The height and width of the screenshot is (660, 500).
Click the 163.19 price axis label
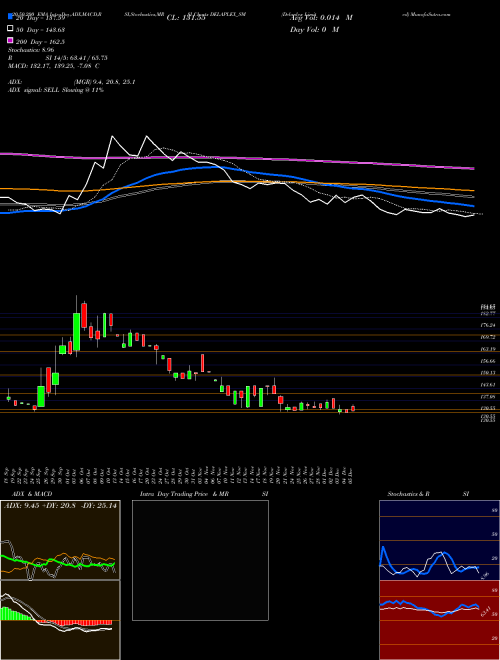tap(487, 349)
